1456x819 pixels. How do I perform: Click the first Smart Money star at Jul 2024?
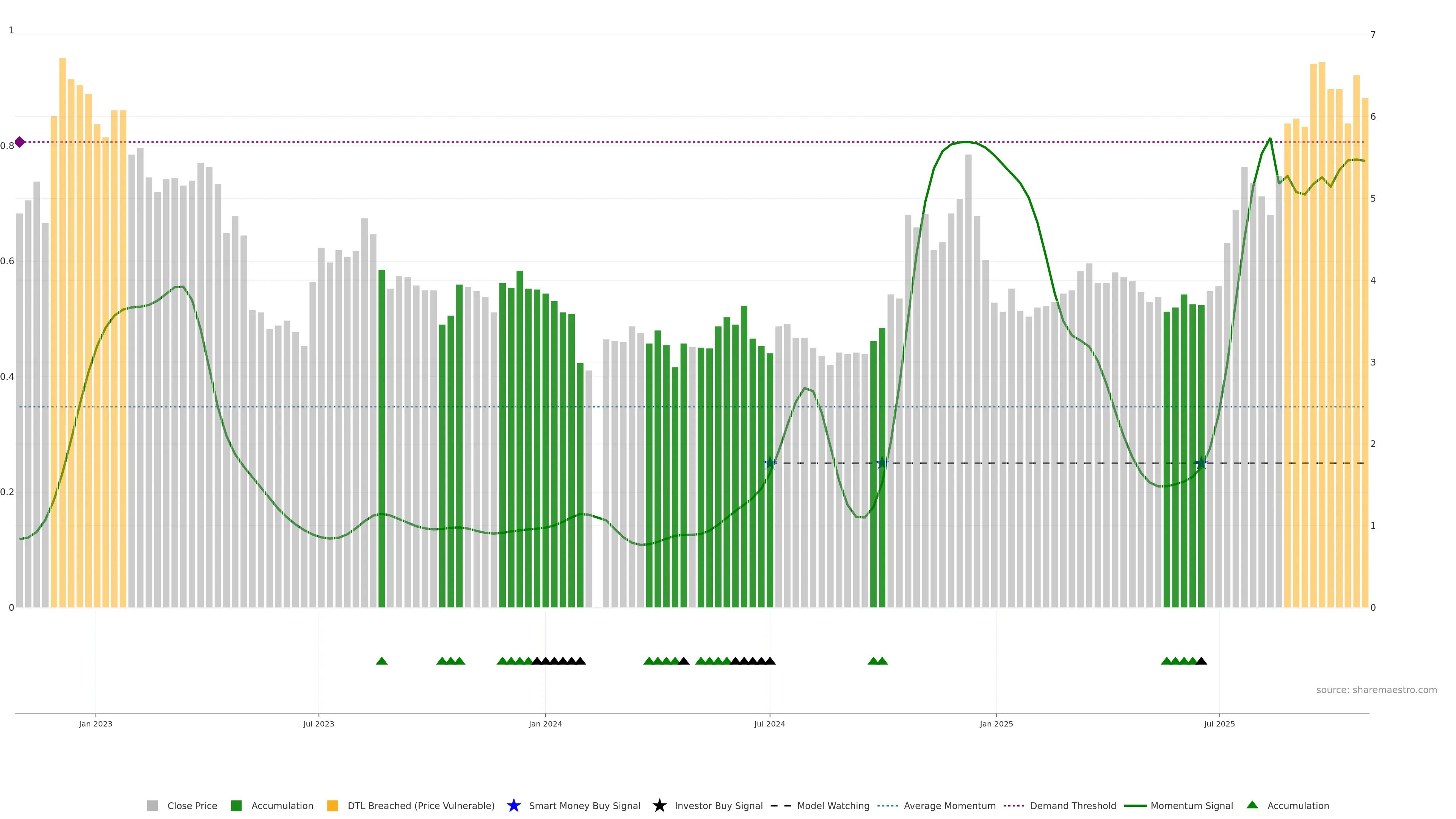coord(770,463)
